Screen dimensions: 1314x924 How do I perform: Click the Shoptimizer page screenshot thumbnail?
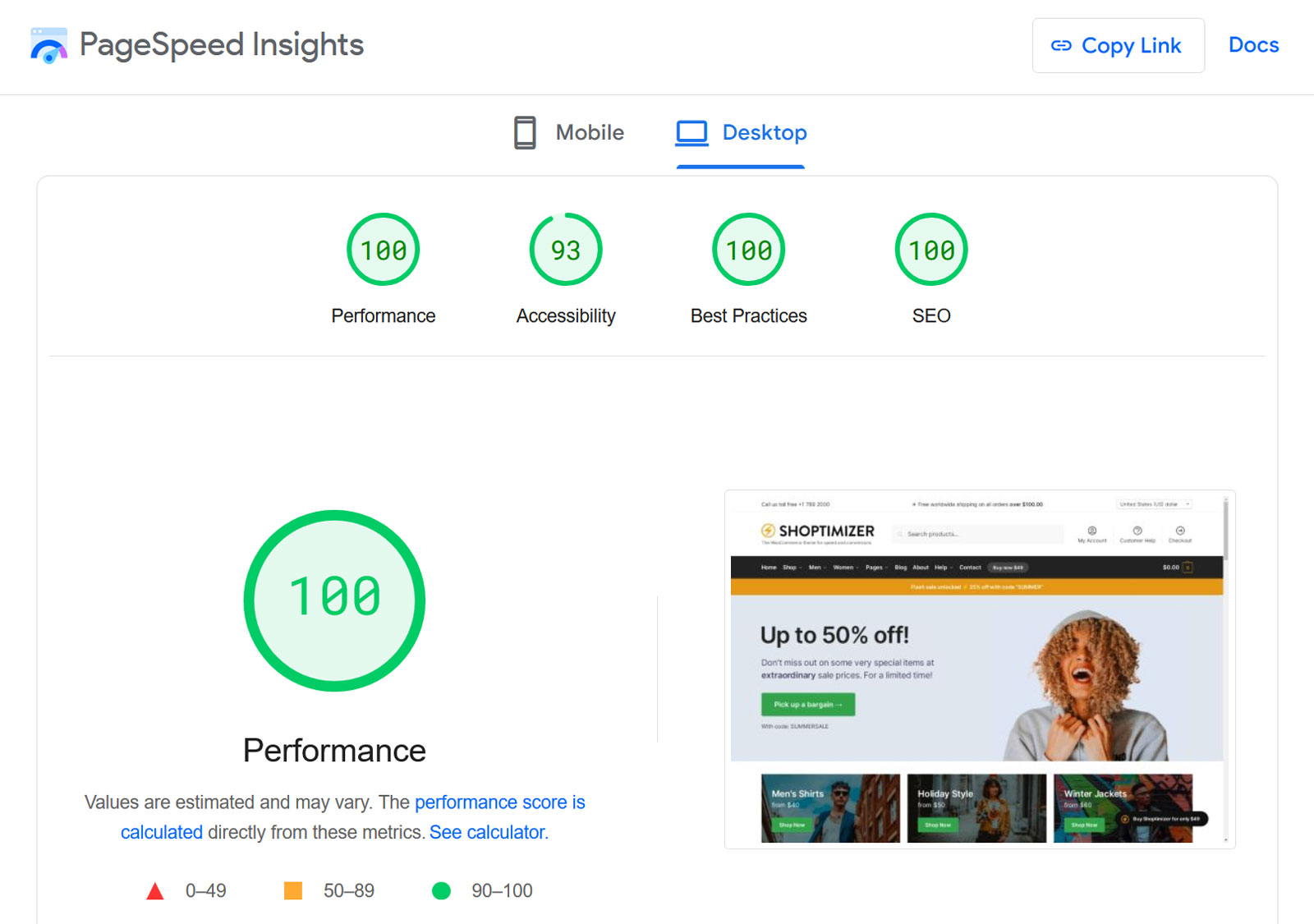click(x=980, y=669)
